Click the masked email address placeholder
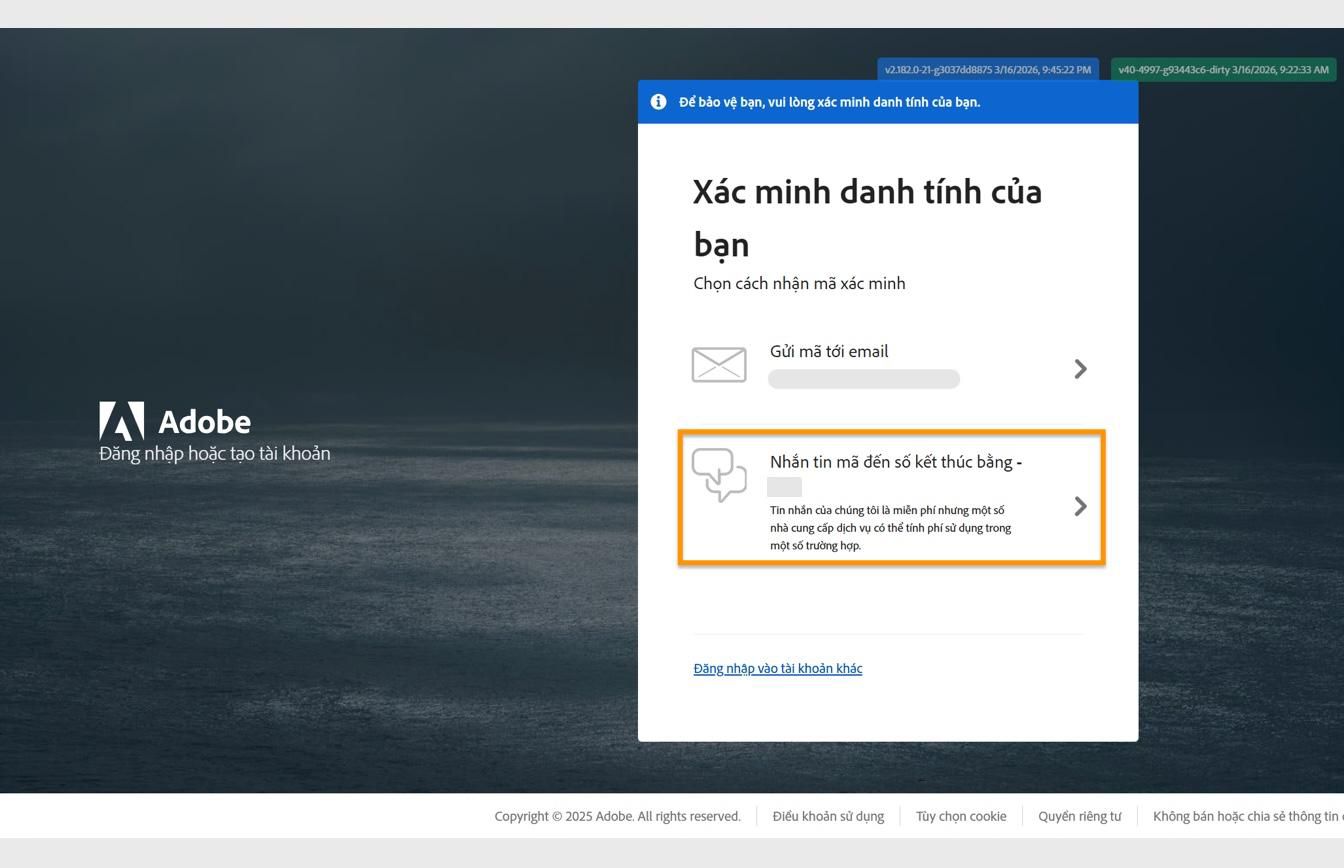The height and width of the screenshot is (868, 1344). [863, 379]
